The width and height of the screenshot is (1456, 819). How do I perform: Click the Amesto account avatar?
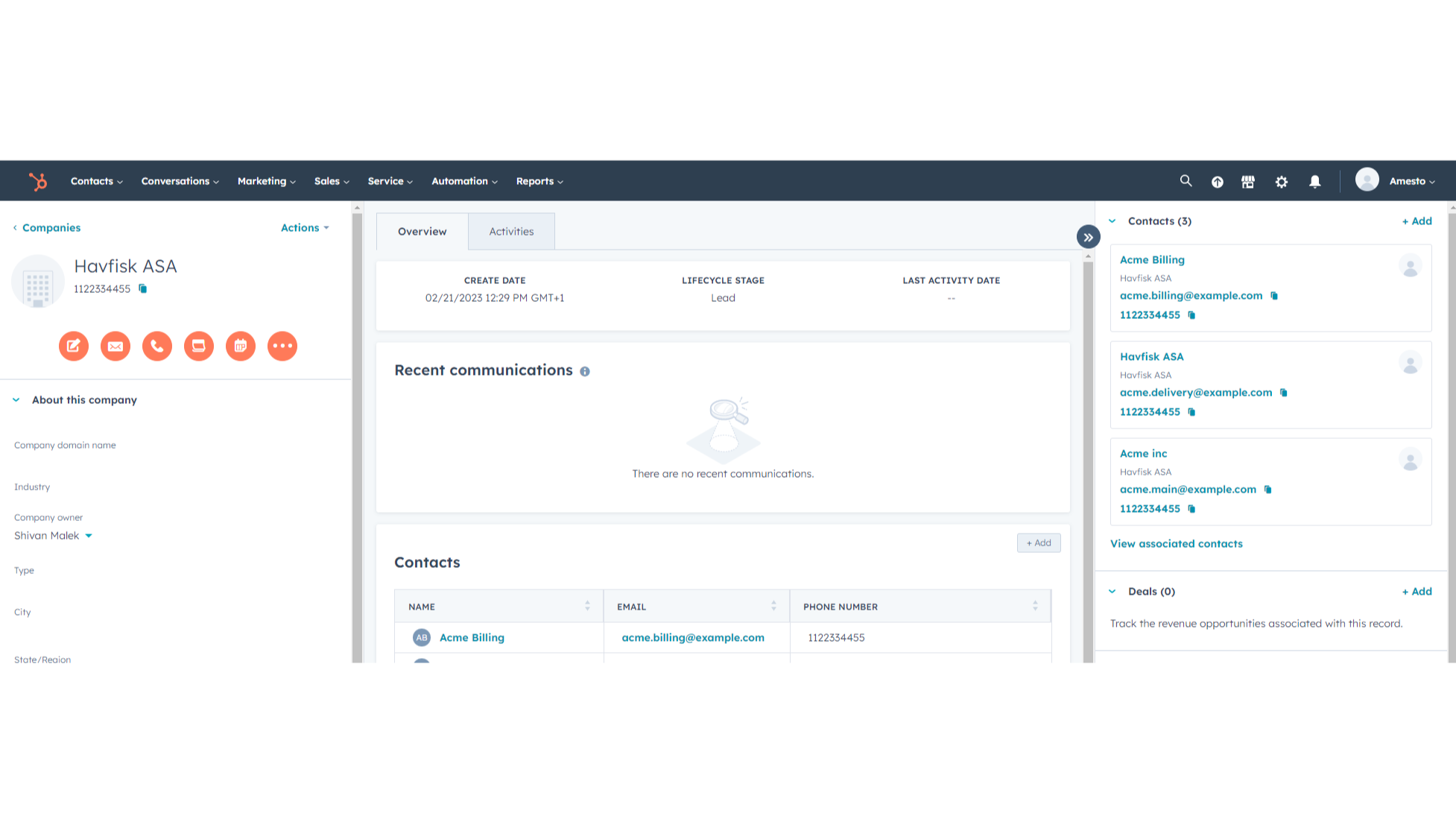(x=1367, y=180)
